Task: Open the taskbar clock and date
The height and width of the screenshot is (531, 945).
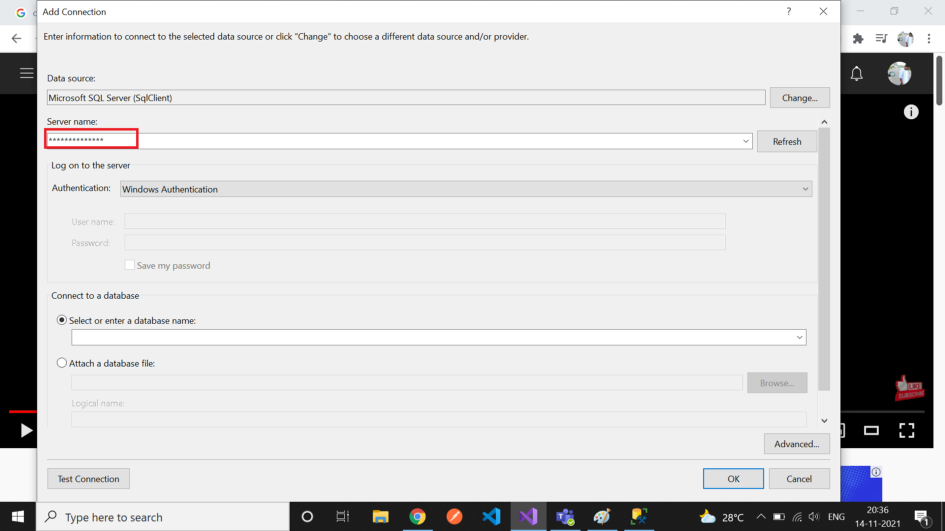Action: [877, 517]
